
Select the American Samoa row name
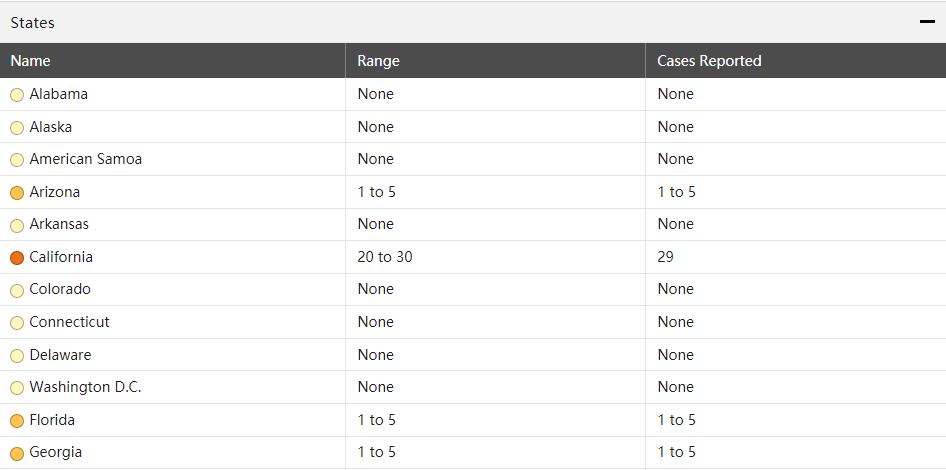click(85, 159)
